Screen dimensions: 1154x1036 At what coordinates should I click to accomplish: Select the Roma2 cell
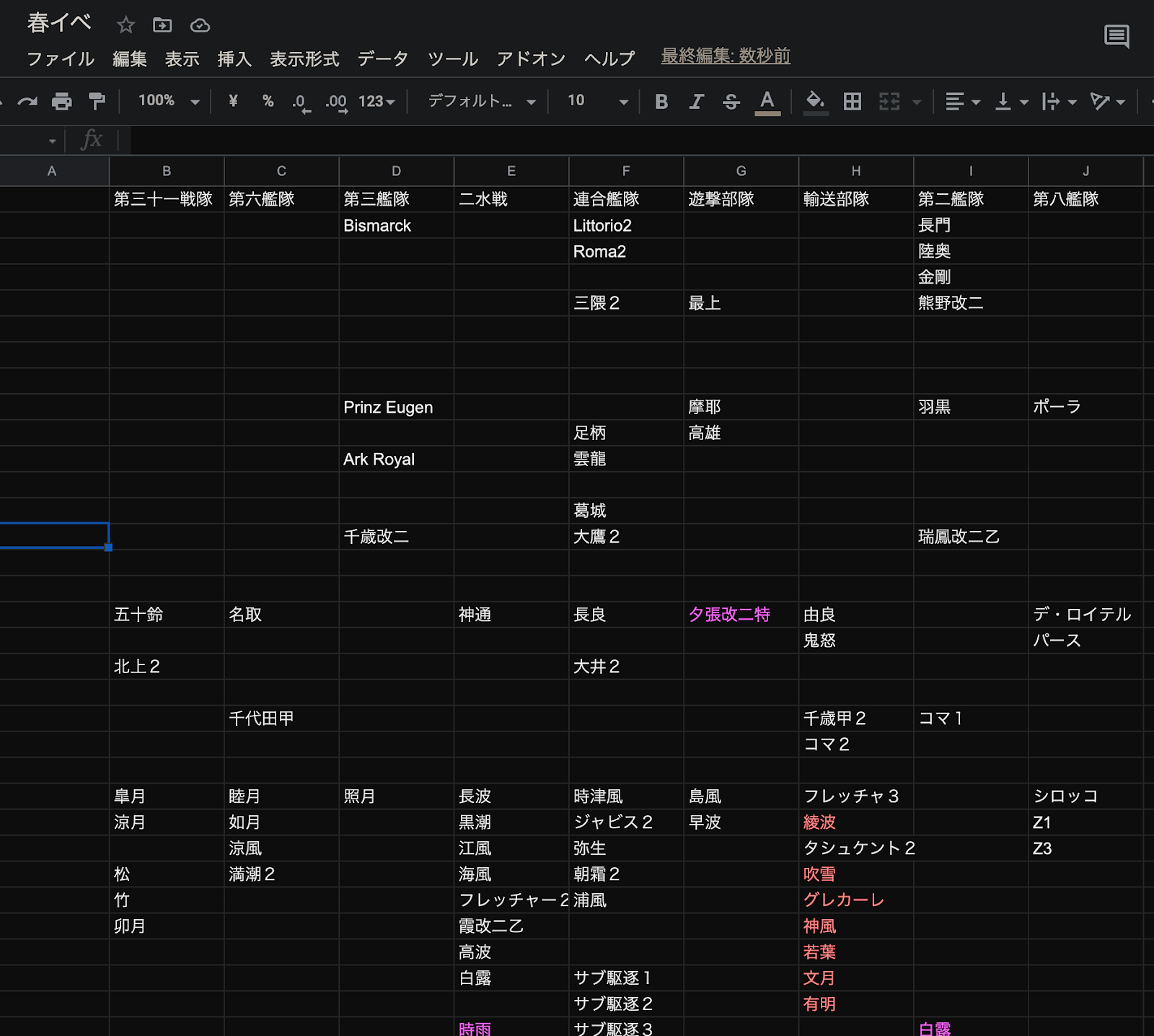pos(626,252)
